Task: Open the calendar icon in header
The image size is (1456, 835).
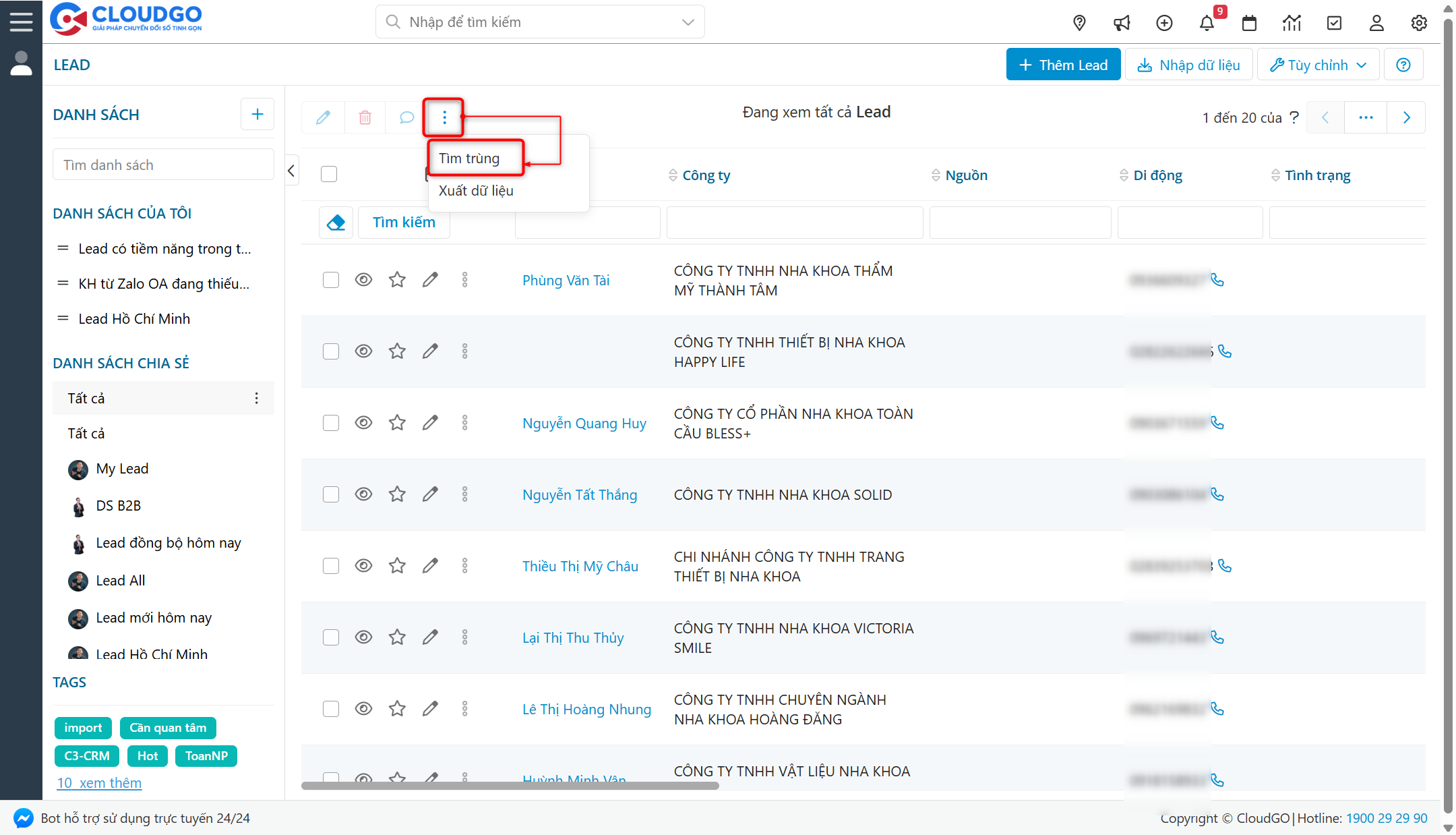Action: point(1249,23)
